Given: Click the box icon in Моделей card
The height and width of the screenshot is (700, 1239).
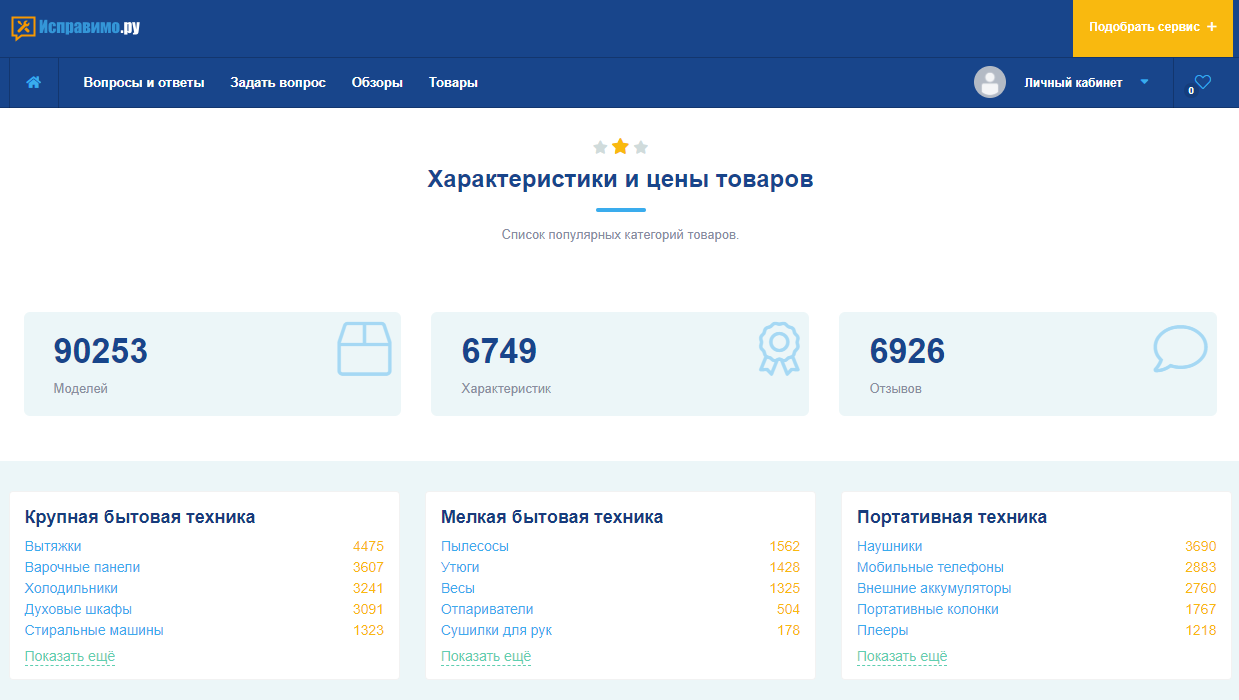Looking at the screenshot, I should coord(364,348).
